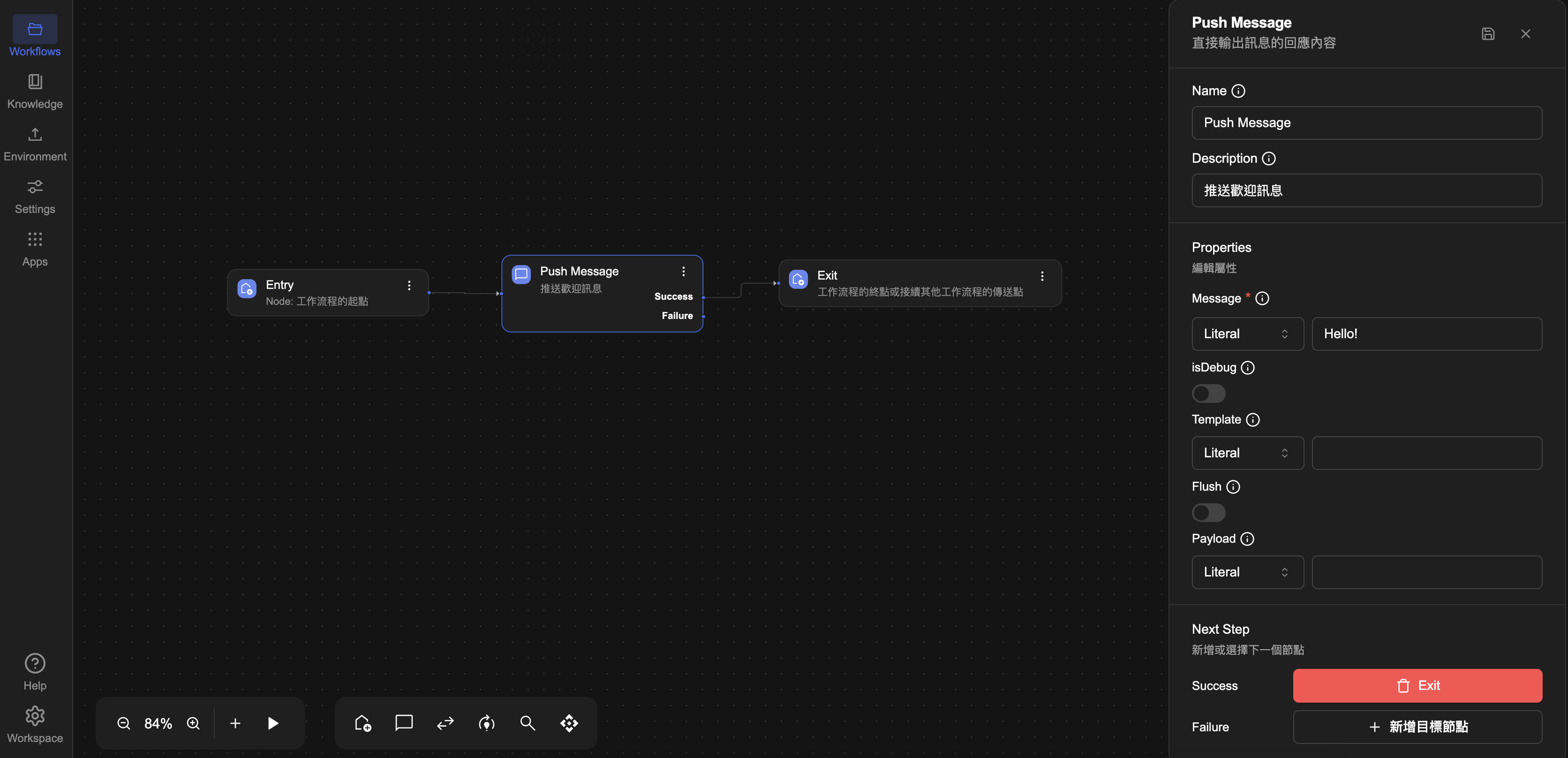Click the zoom in magnifier icon

click(x=193, y=723)
